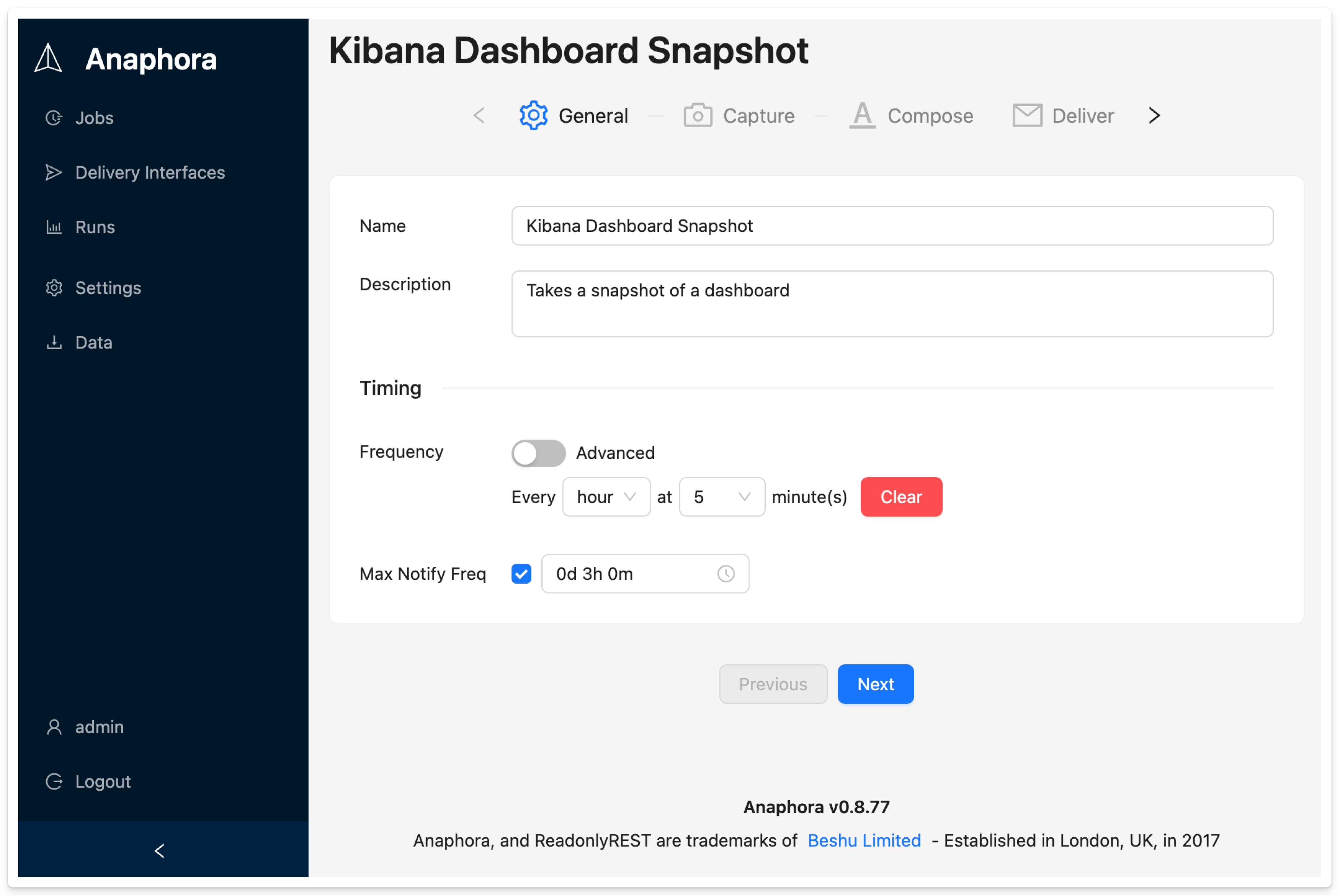Toggle the Advanced frequency switch

click(538, 453)
